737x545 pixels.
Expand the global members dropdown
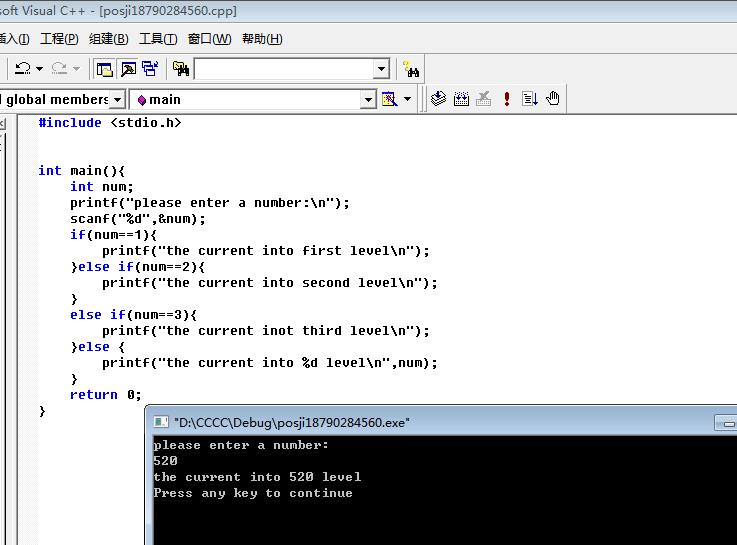(x=118, y=100)
